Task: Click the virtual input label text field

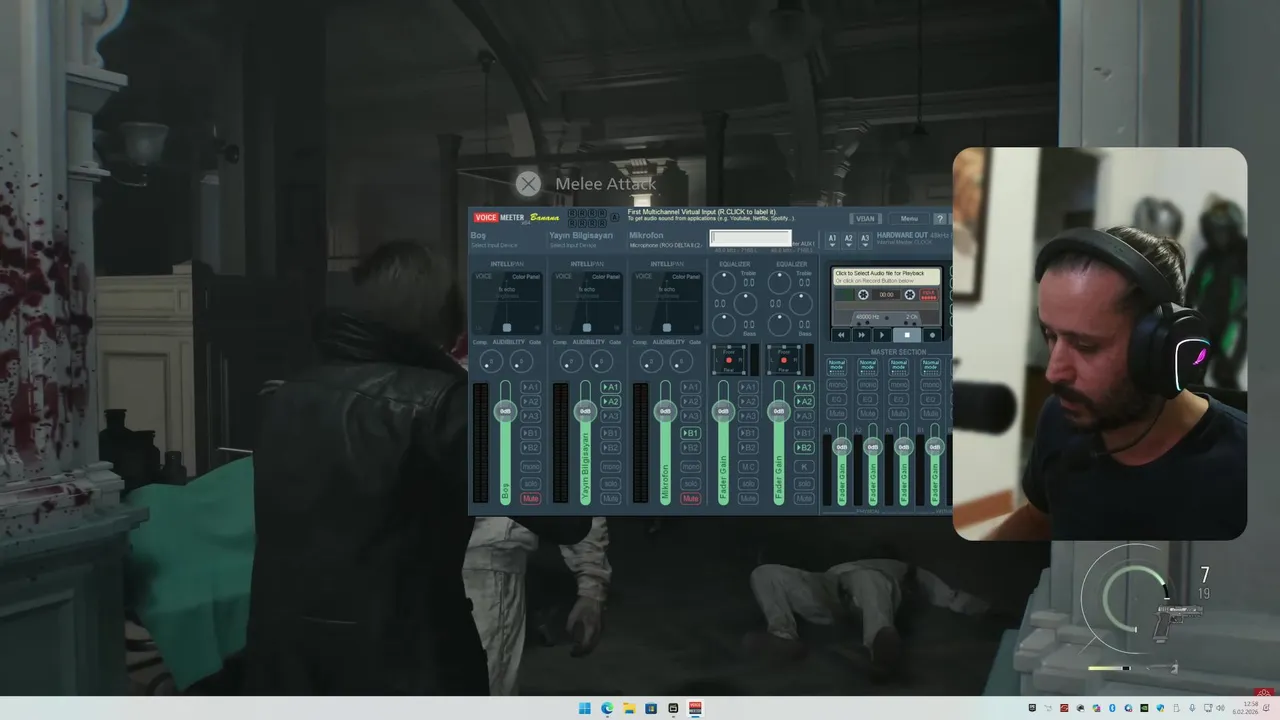Action: (750, 238)
